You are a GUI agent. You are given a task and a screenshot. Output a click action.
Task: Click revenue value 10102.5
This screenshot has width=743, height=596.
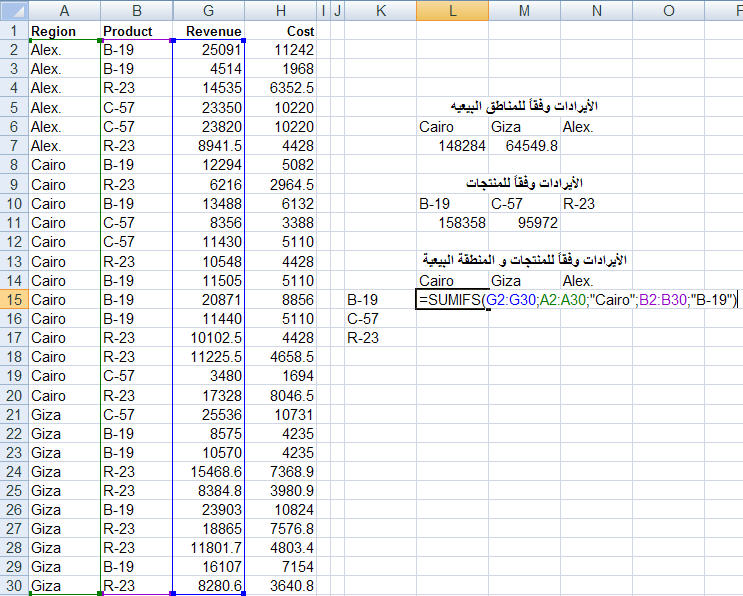[x=216, y=338]
